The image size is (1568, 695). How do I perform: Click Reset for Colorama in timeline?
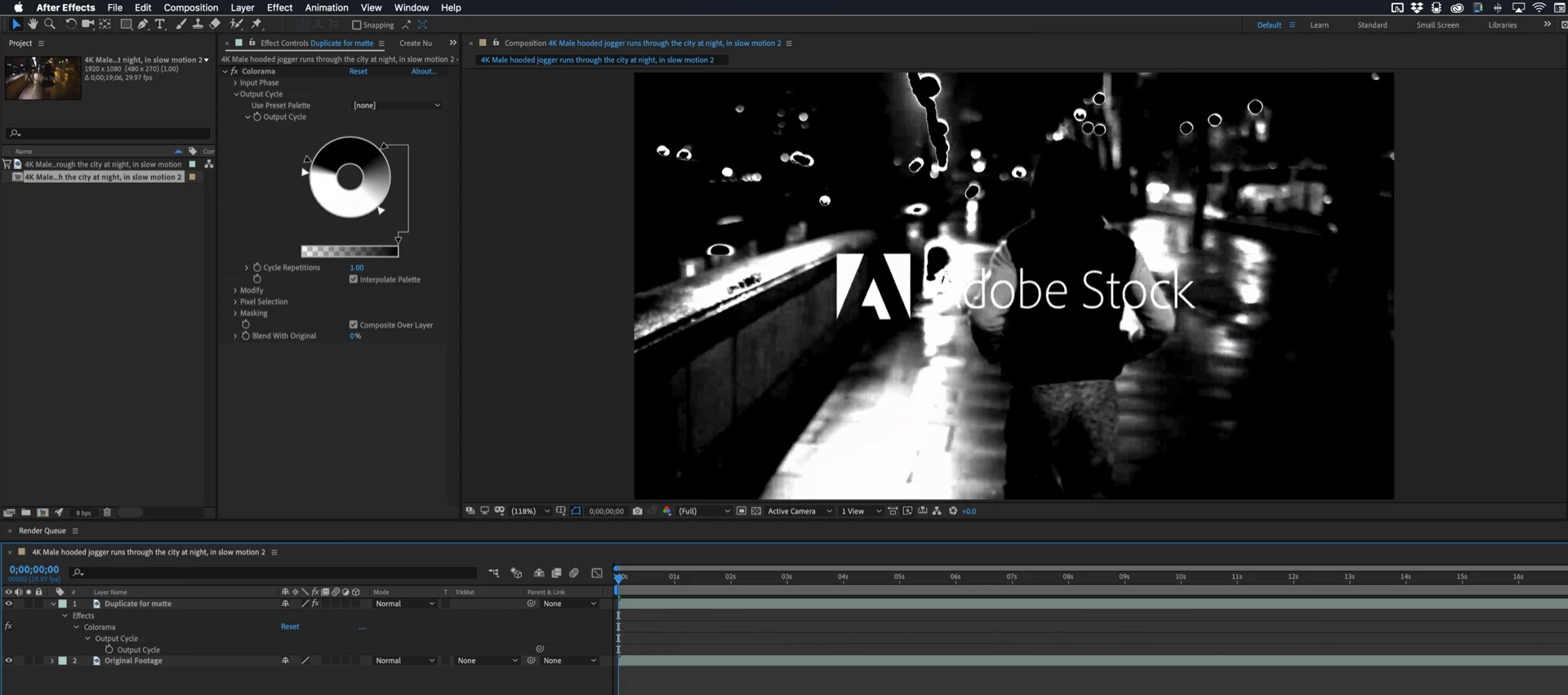pyautogui.click(x=290, y=627)
